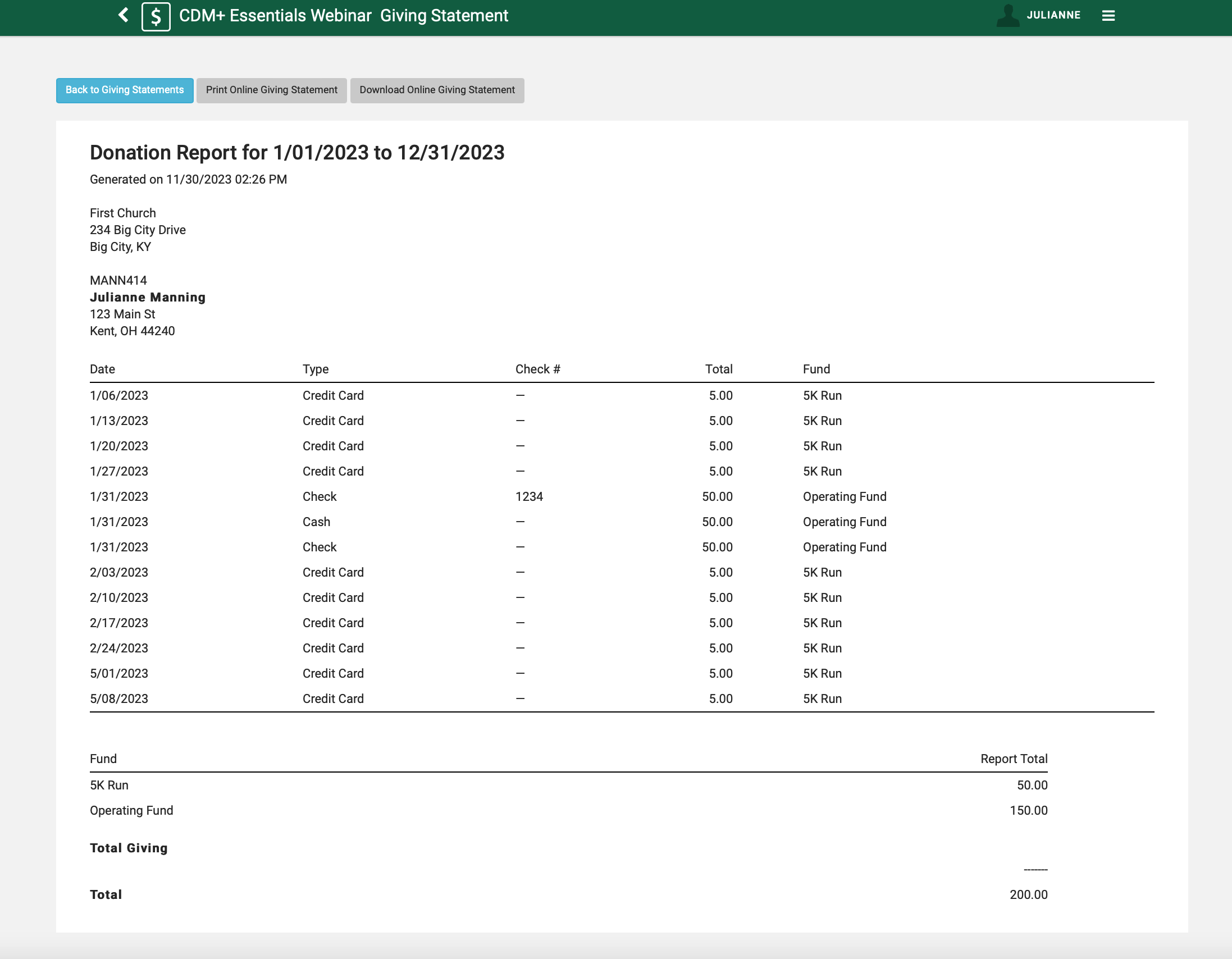The image size is (1232, 959).
Task: Click the Cash donation type entry
Action: pyautogui.click(x=316, y=522)
